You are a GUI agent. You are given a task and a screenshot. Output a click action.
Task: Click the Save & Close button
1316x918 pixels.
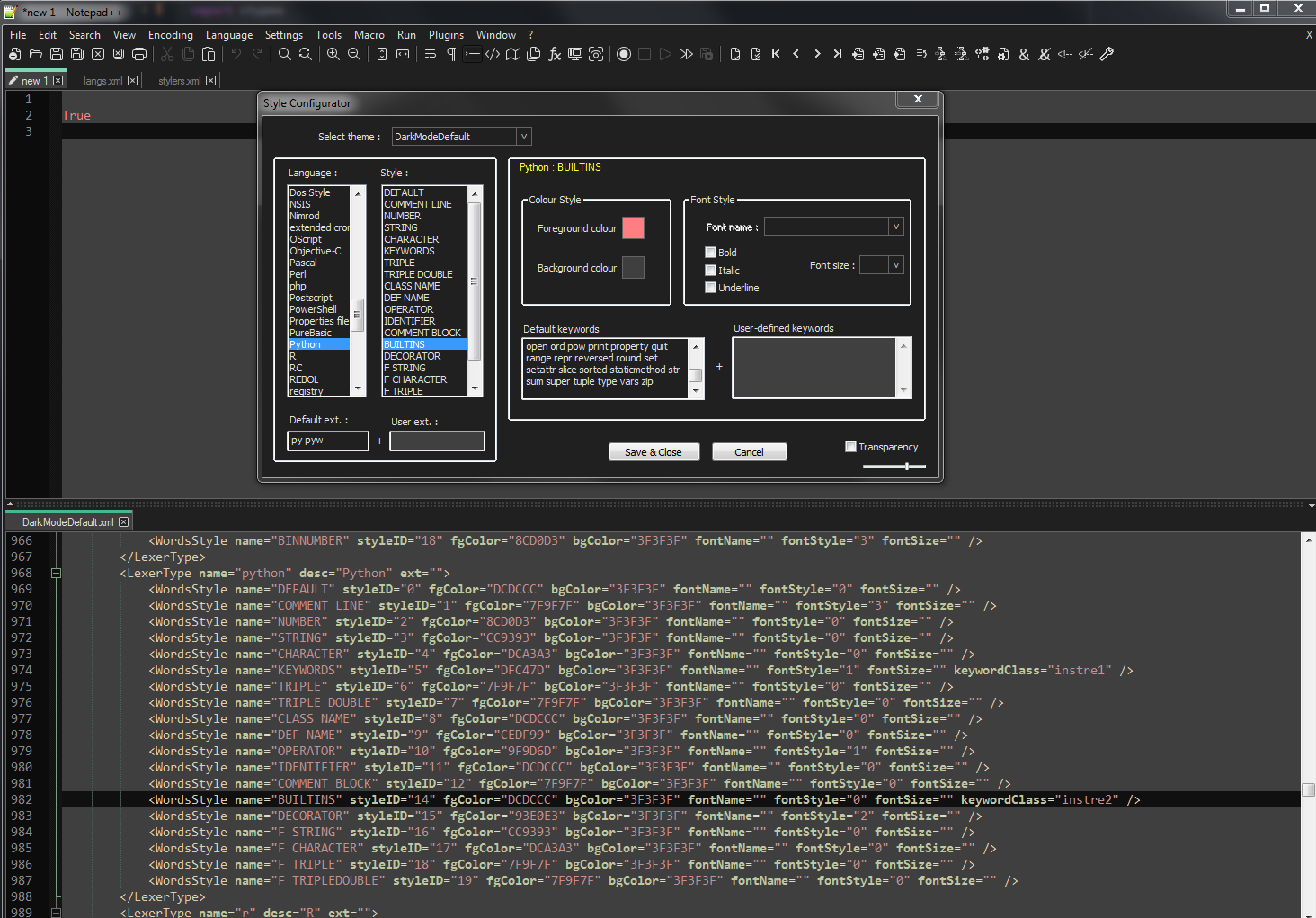(654, 452)
